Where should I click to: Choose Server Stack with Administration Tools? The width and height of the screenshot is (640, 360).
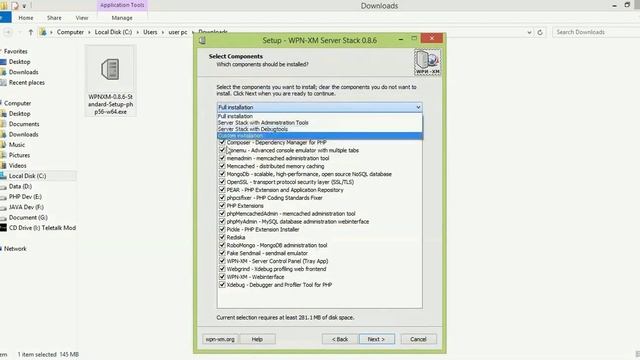320,122
